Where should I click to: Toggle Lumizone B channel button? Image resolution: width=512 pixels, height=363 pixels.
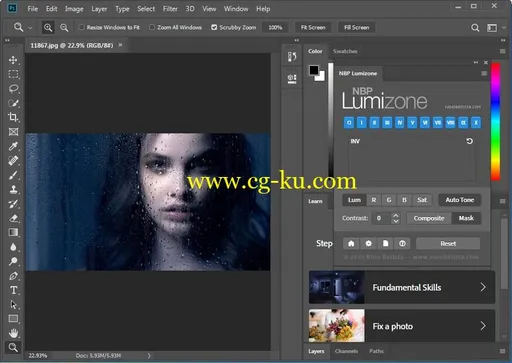tap(404, 200)
